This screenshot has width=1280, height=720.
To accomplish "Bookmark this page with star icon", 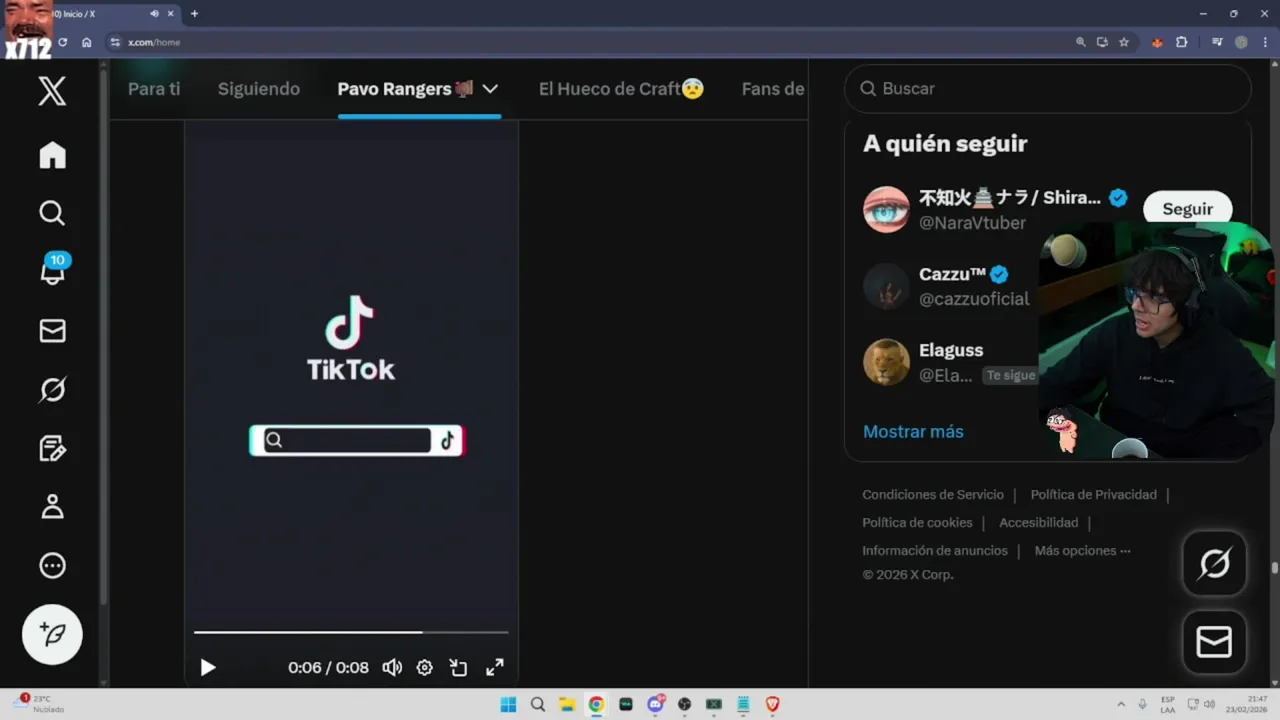I will point(1124,42).
